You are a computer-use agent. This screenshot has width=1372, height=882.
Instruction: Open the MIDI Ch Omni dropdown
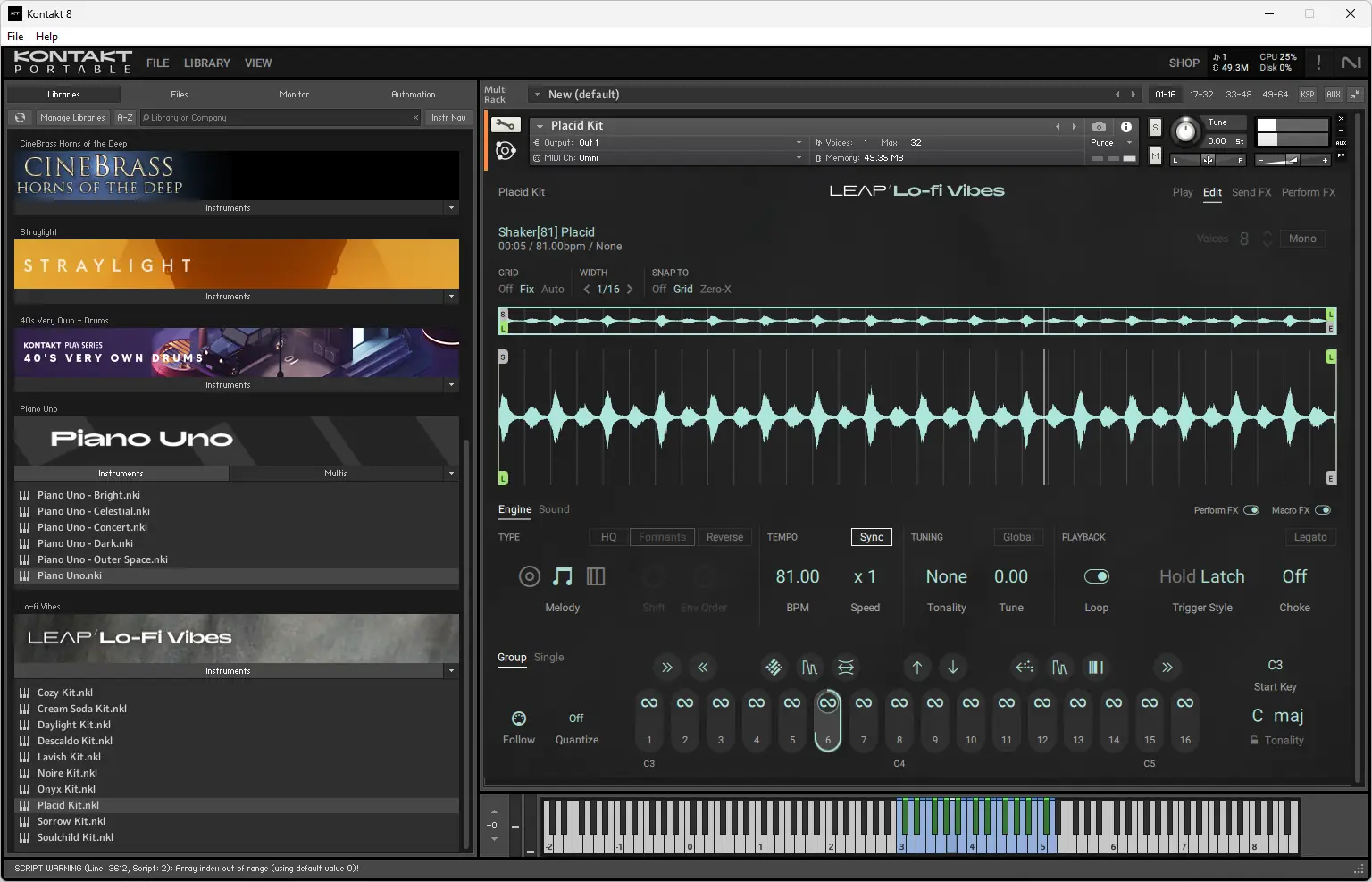[x=672, y=157]
